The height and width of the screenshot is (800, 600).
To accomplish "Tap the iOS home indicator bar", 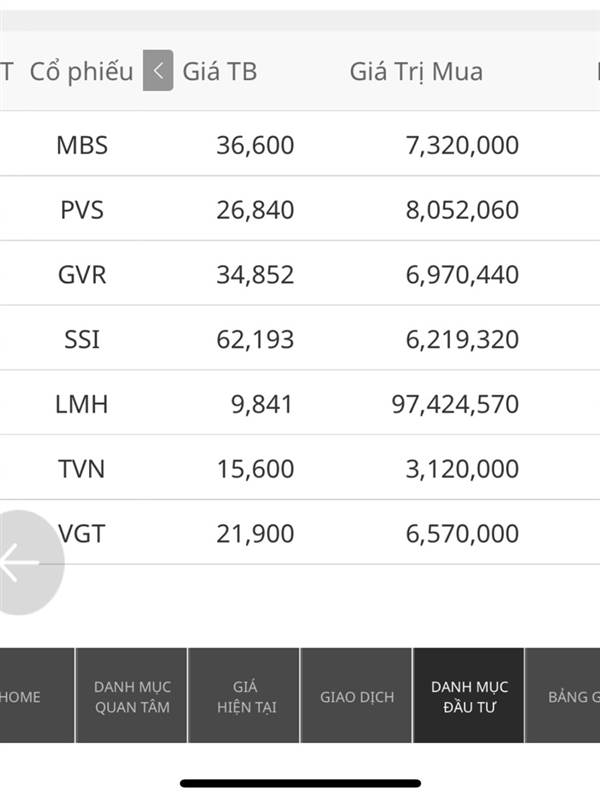I will click(x=301, y=783).
